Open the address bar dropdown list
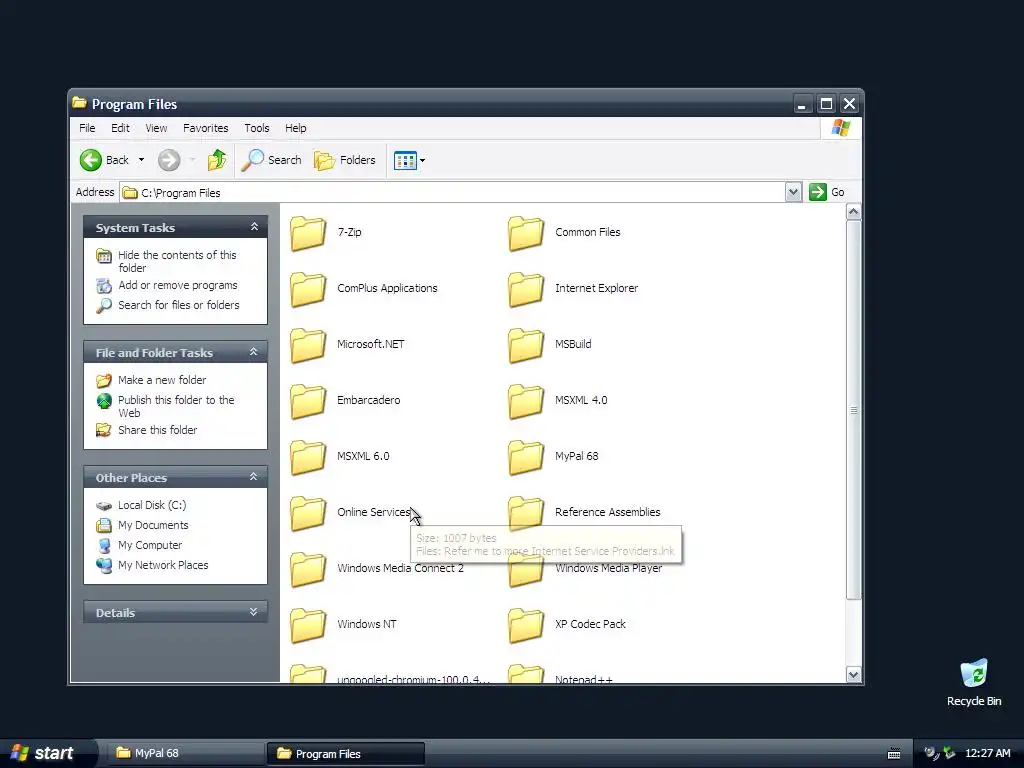Screen dimensions: 1024x768 pyautogui.click(x=793, y=192)
